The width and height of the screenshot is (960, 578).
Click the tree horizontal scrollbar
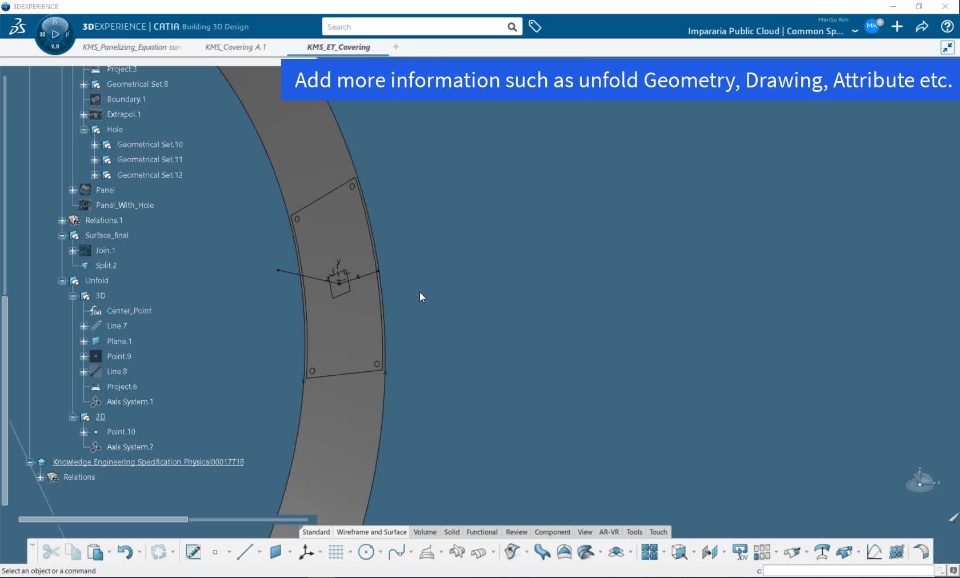[103, 519]
